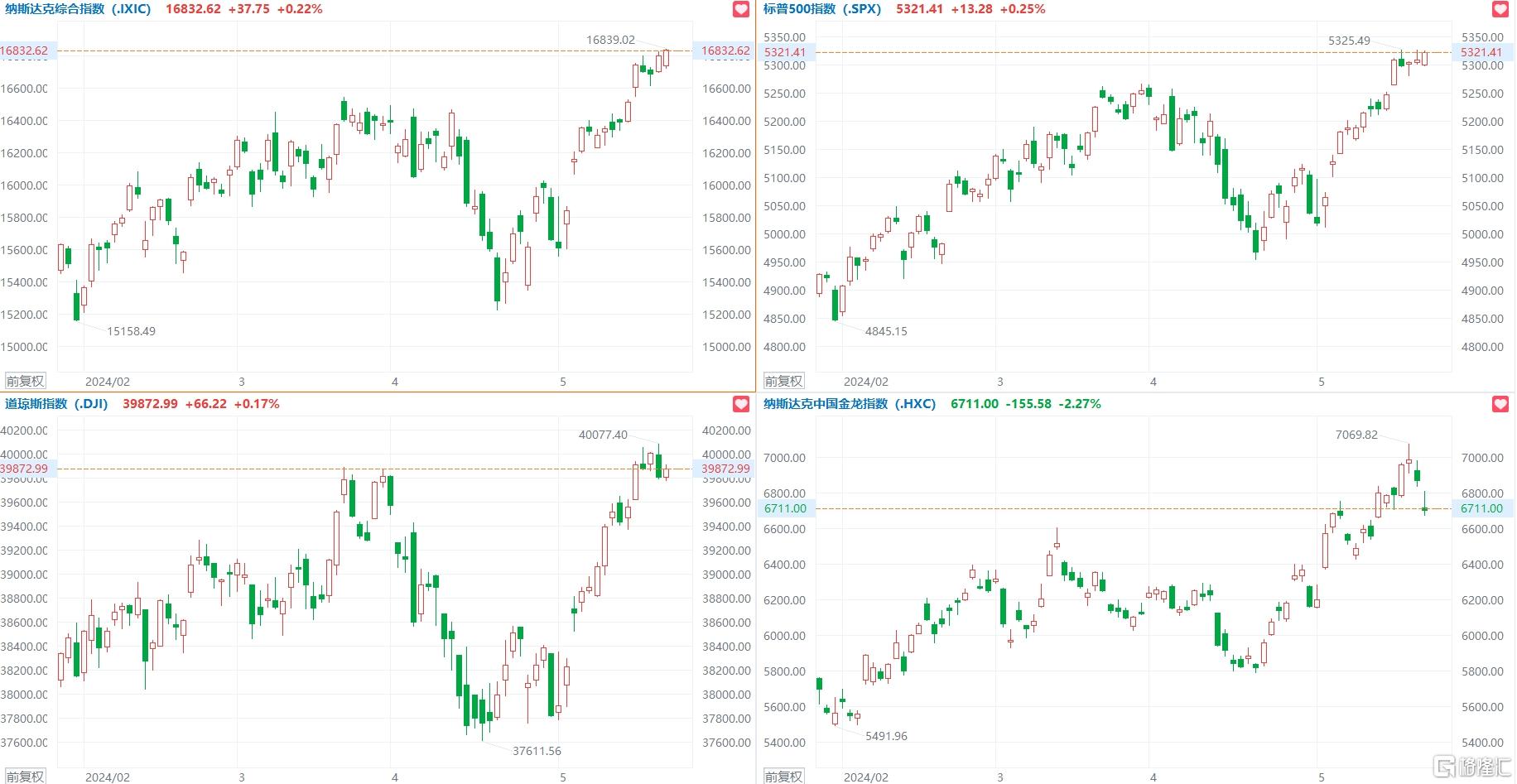Click the 5325.49 high label on SPX chart
The width and height of the screenshot is (1517, 784).
(x=1349, y=41)
